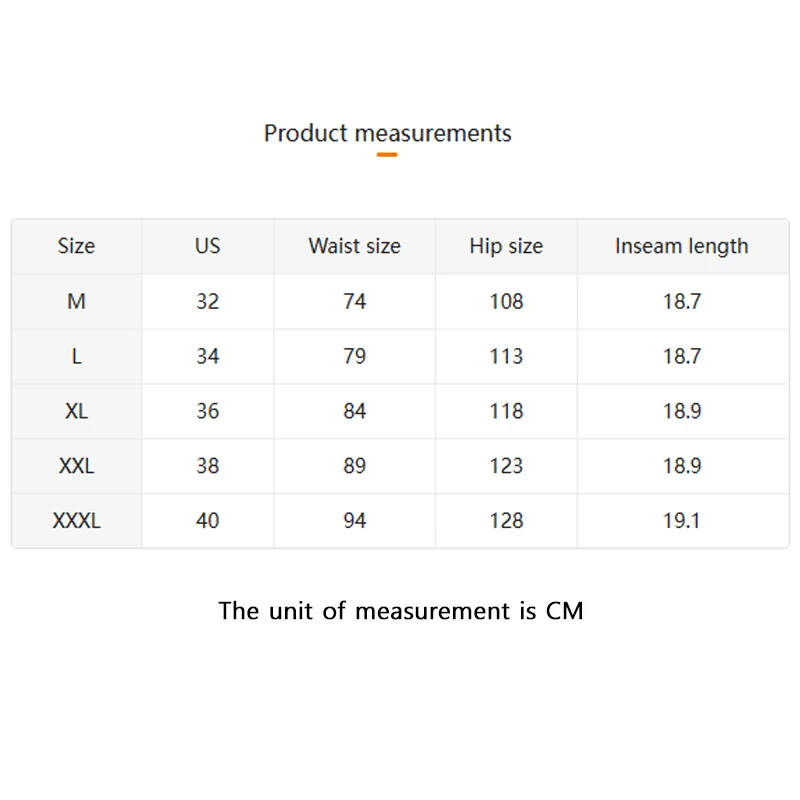
Task: Click US size 32 cell
Action: tap(207, 301)
